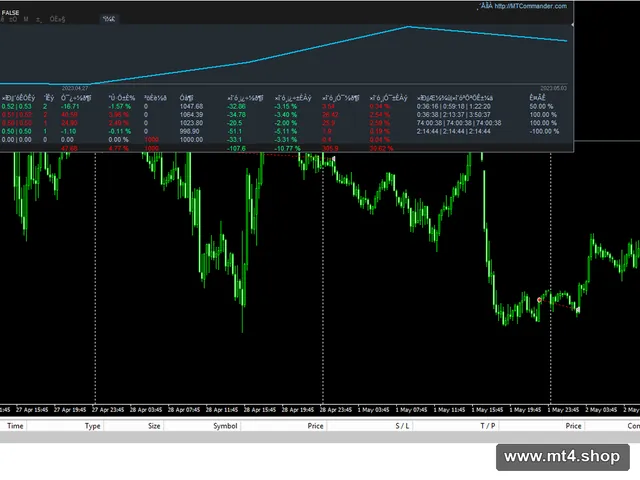The width and height of the screenshot is (640, 480).
Task: Select the -20.5 drawdown value
Action: 235,123
